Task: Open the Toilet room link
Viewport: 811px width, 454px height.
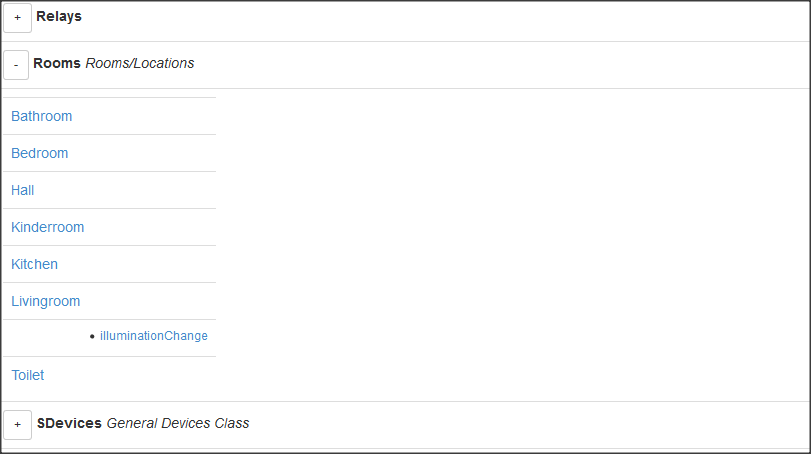Action: pyautogui.click(x=28, y=375)
